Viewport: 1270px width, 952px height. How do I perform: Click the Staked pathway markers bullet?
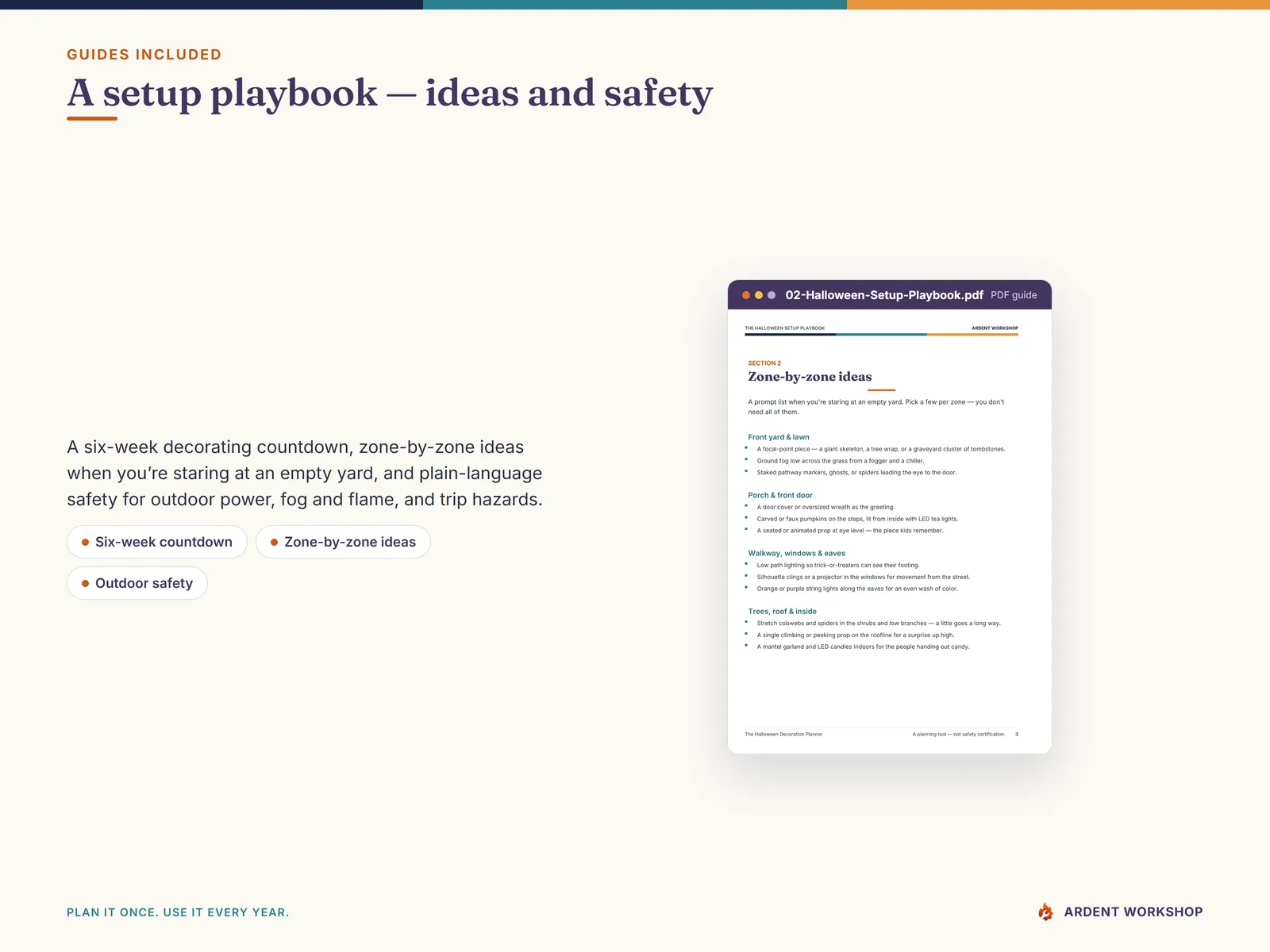tap(856, 473)
